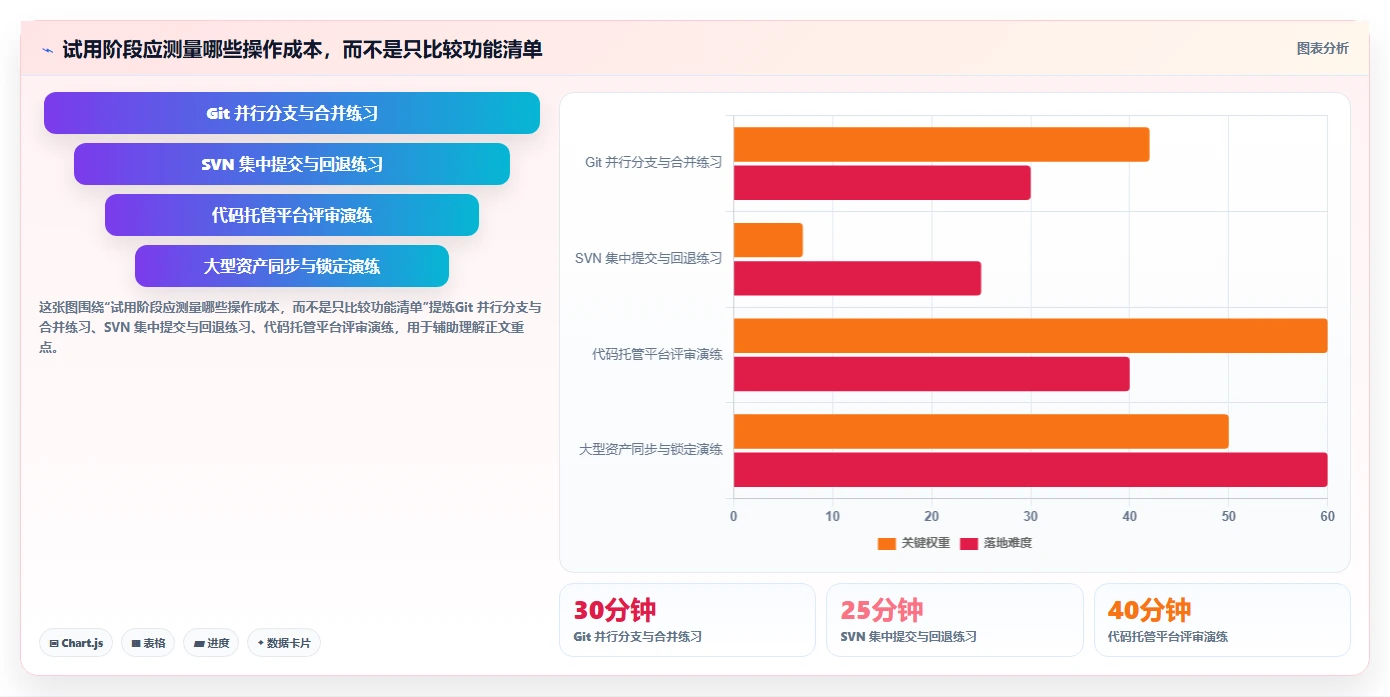
Task: Click the 落地难度 legend label text
Action: tap(1007, 543)
